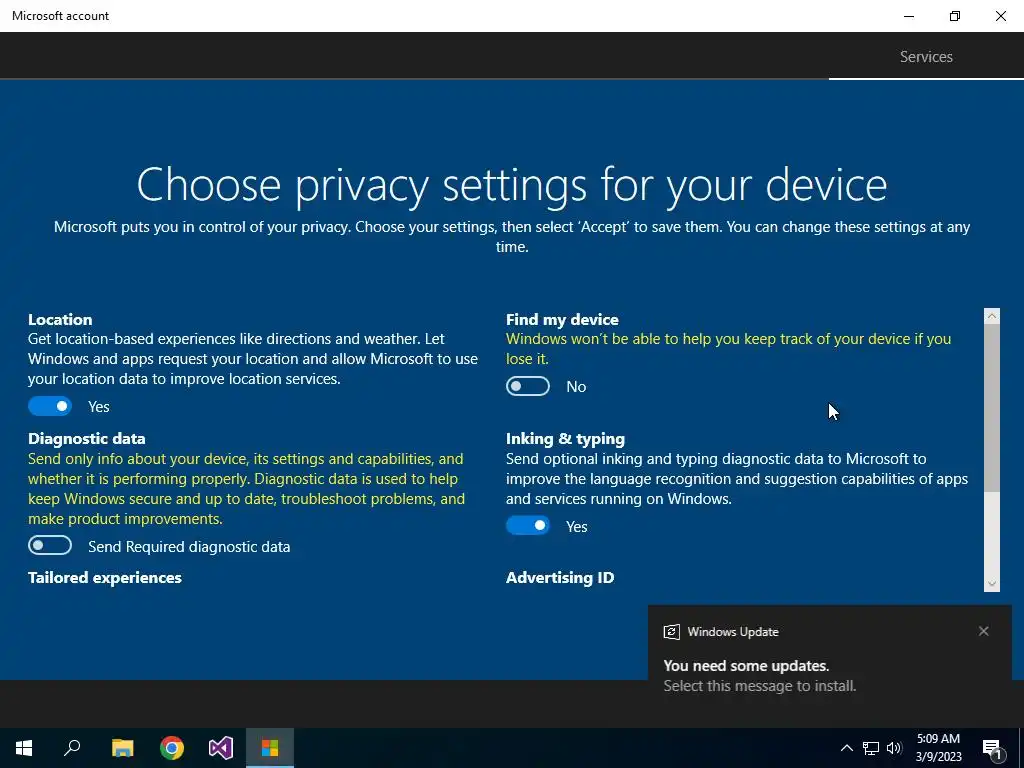Open File Explorer from the taskbar
This screenshot has height=768, width=1024.
(x=122, y=748)
